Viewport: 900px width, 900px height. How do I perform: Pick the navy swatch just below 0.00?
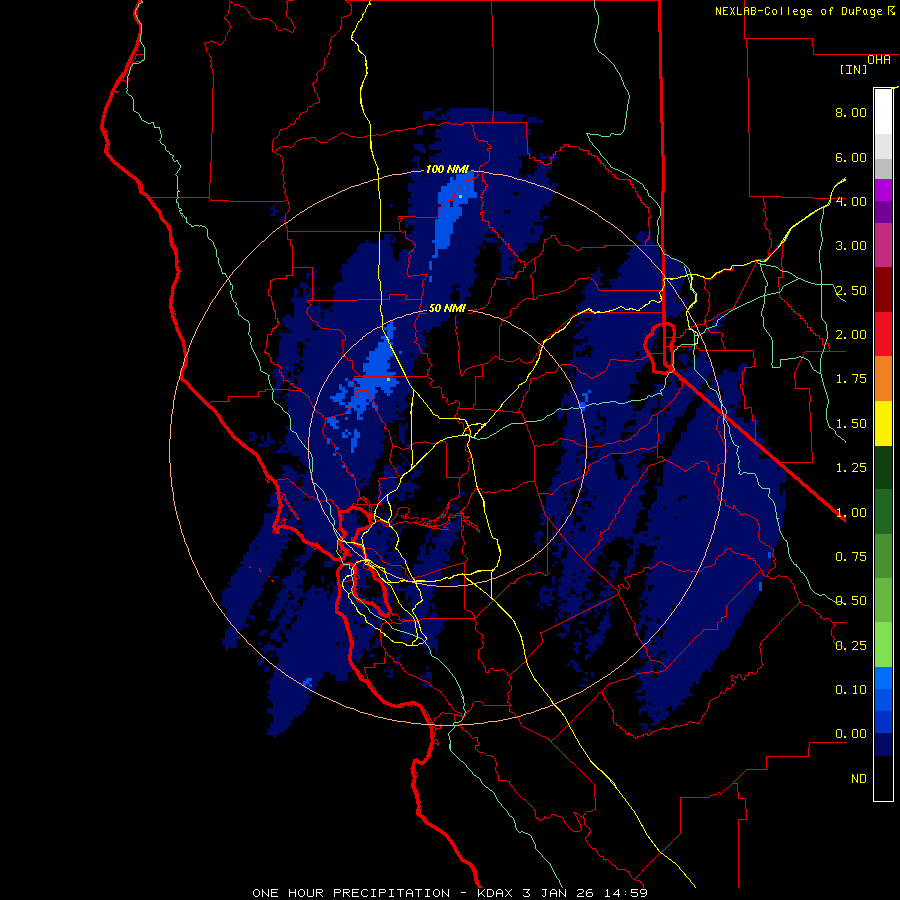click(x=883, y=745)
